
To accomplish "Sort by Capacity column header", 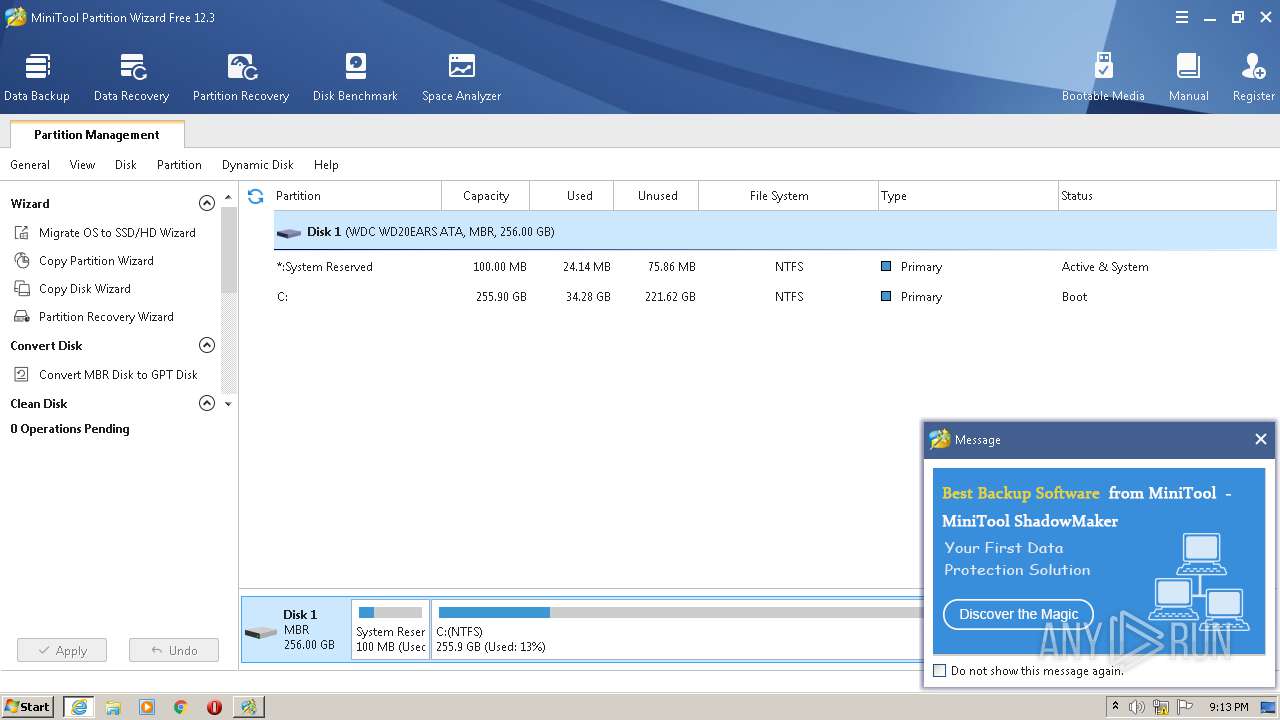I will tap(486, 196).
